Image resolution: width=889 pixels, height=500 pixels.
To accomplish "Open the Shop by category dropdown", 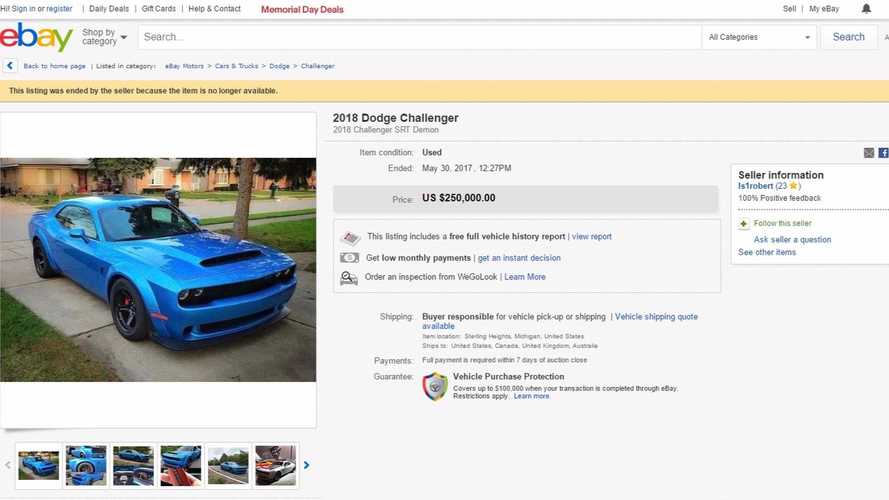I will pyautogui.click(x=104, y=37).
